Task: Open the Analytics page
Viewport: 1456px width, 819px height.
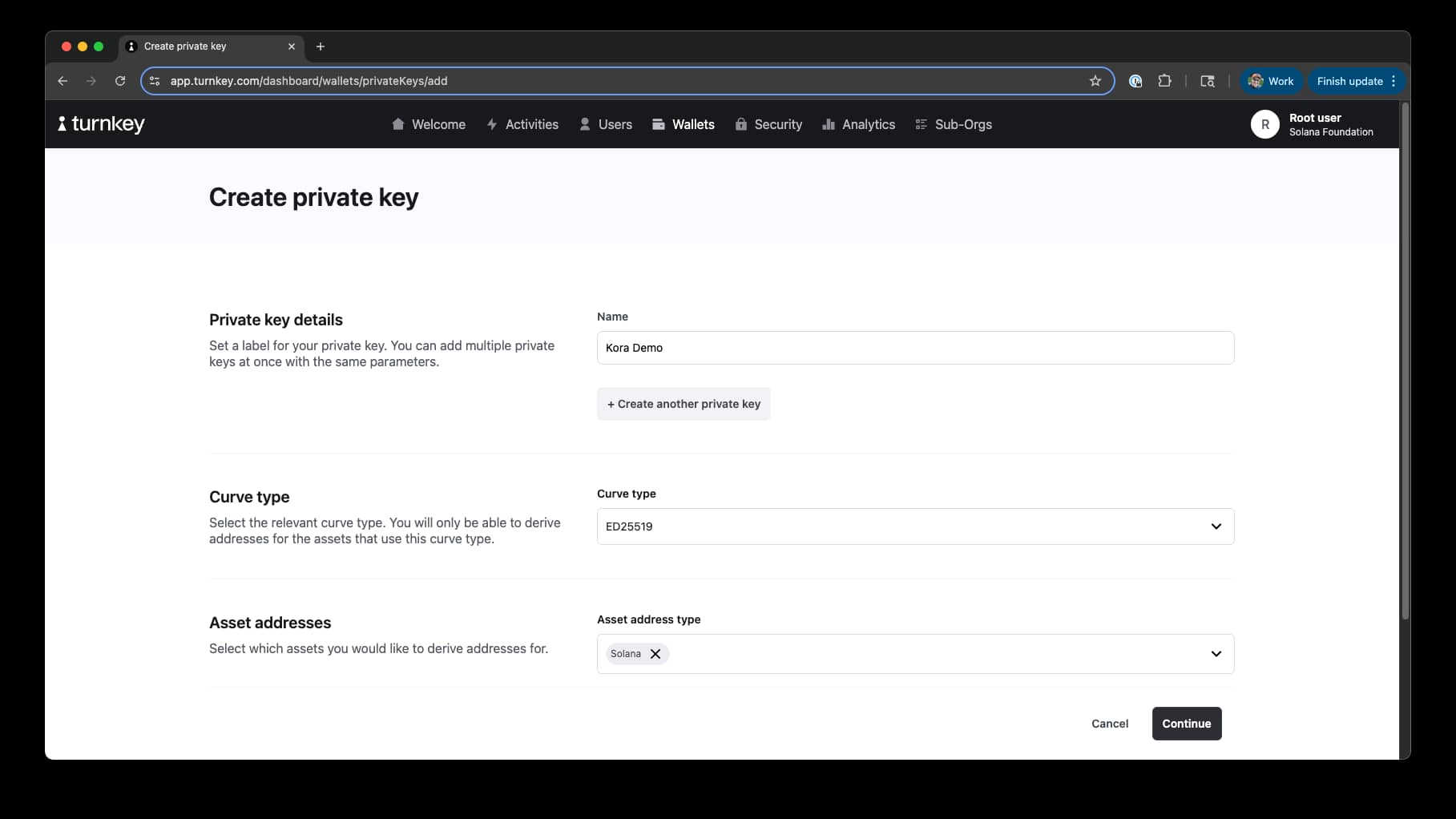Action: pos(858,124)
